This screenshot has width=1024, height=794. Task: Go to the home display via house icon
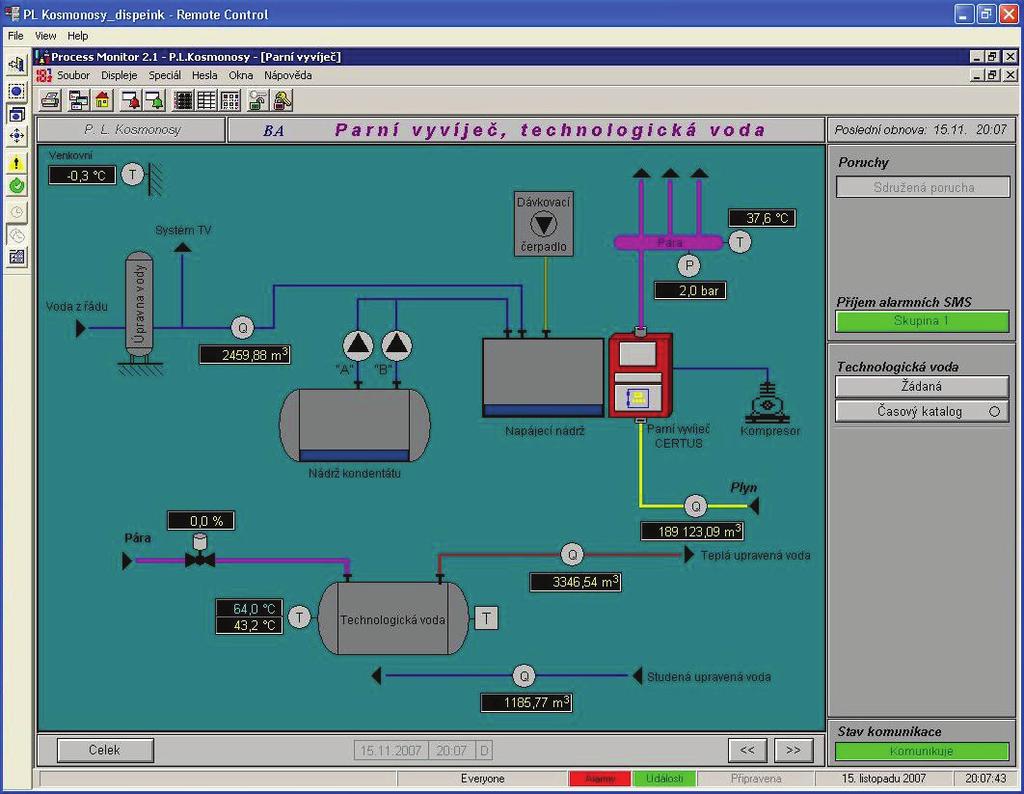coord(103,101)
